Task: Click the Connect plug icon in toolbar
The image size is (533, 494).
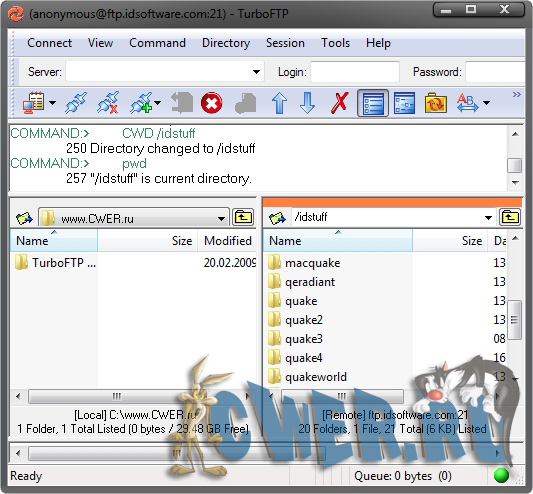Action: tap(76, 103)
